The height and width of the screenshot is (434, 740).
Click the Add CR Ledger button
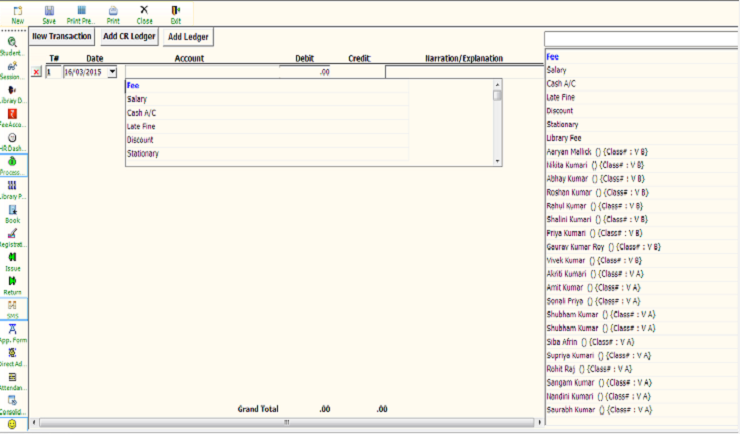click(x=129, y=36)
